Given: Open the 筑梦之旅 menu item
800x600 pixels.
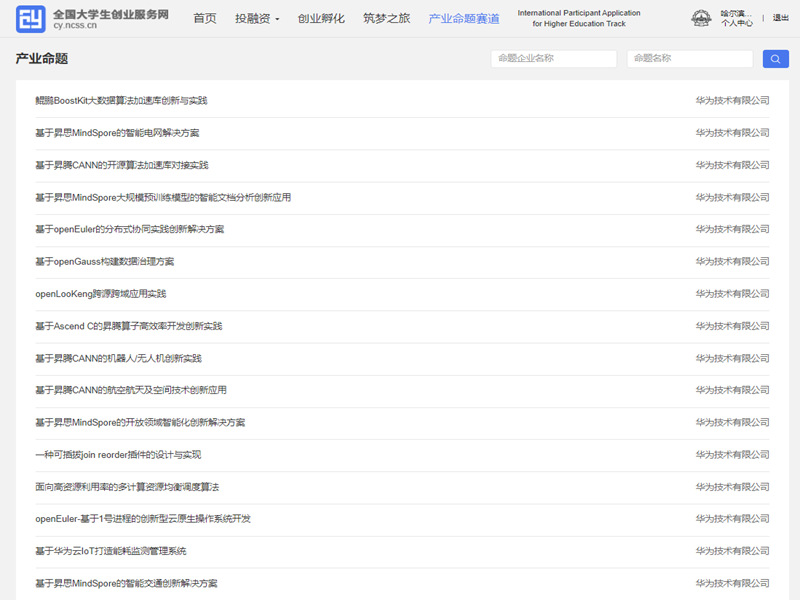Looking at the screenshot, I should click(x=386, y=19).
